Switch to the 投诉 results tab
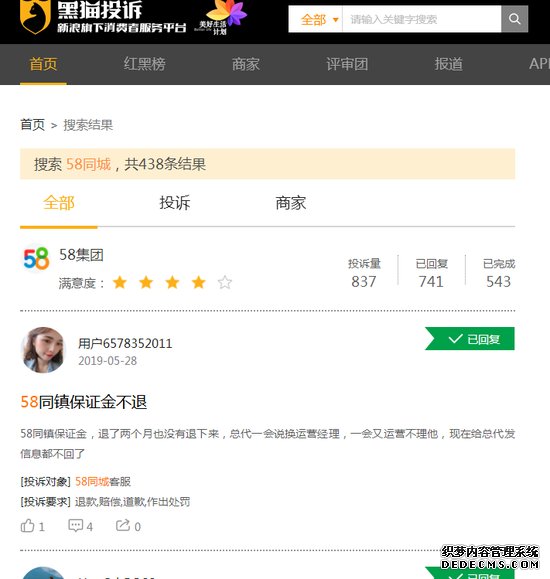 click(175, 203)
